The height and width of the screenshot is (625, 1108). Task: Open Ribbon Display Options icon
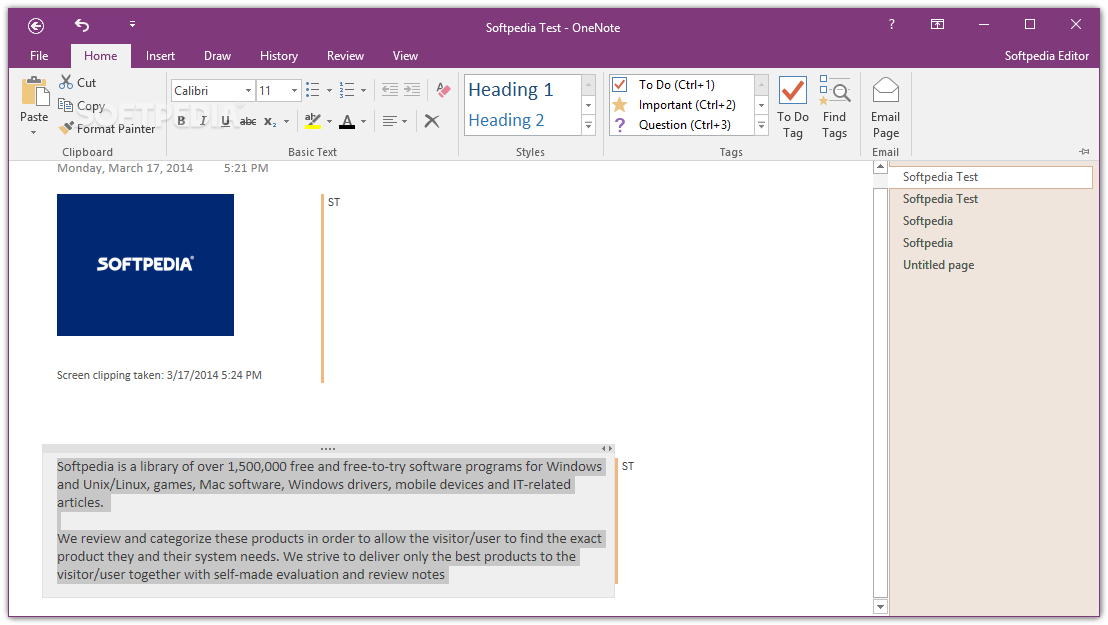click(x=937, y=25)
